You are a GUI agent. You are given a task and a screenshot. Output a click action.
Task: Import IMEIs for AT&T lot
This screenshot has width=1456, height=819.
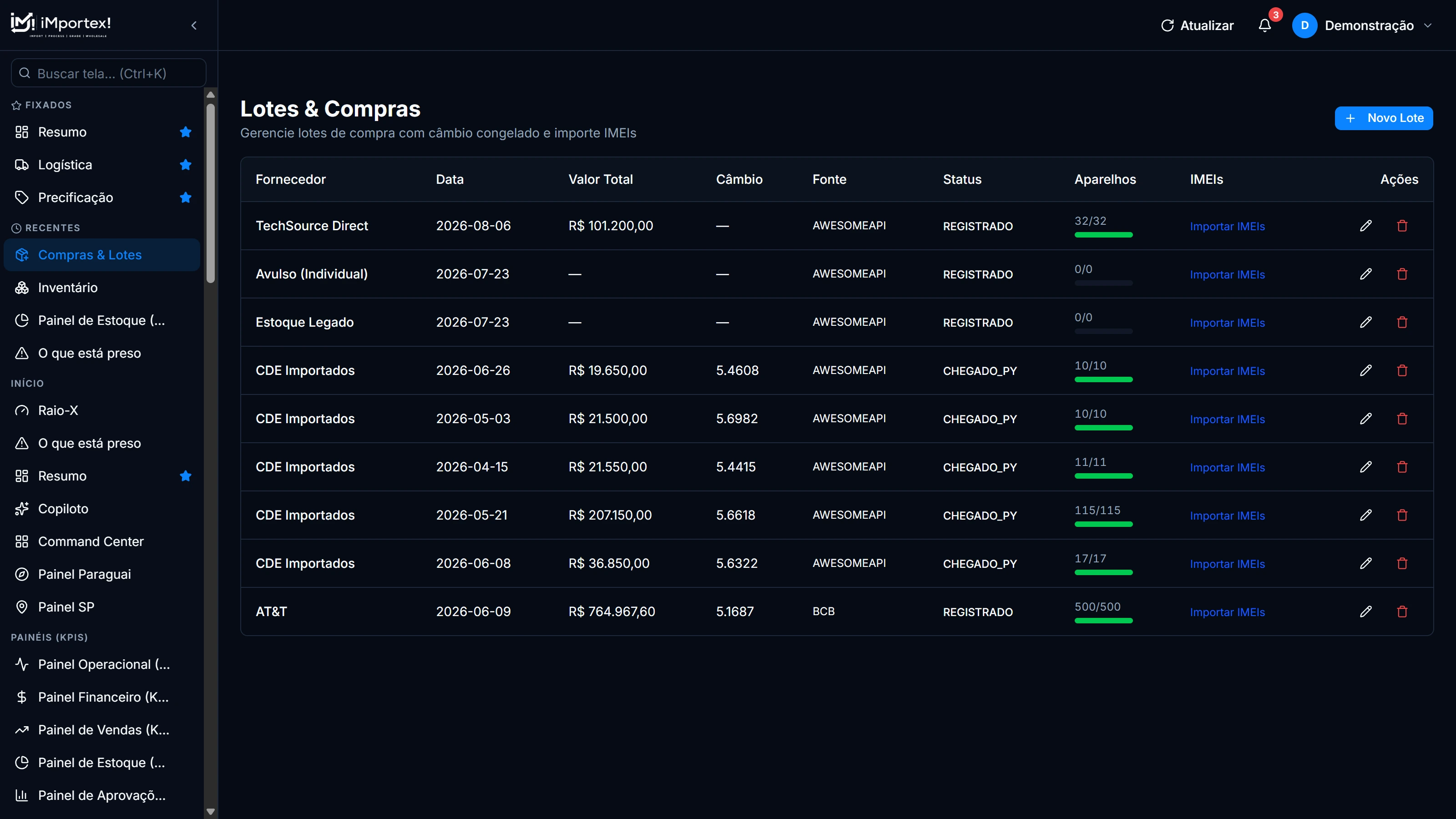tap(1227, 612)
